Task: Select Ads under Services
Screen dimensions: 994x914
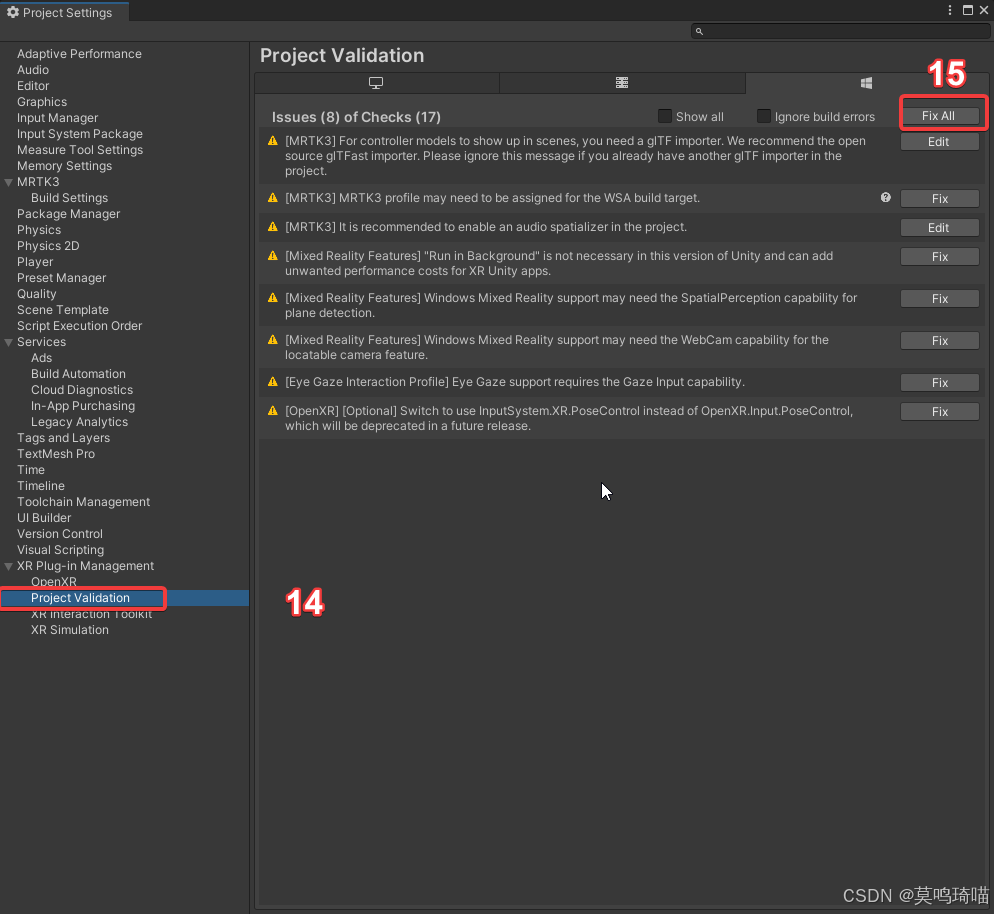Action: pos(41,358)
